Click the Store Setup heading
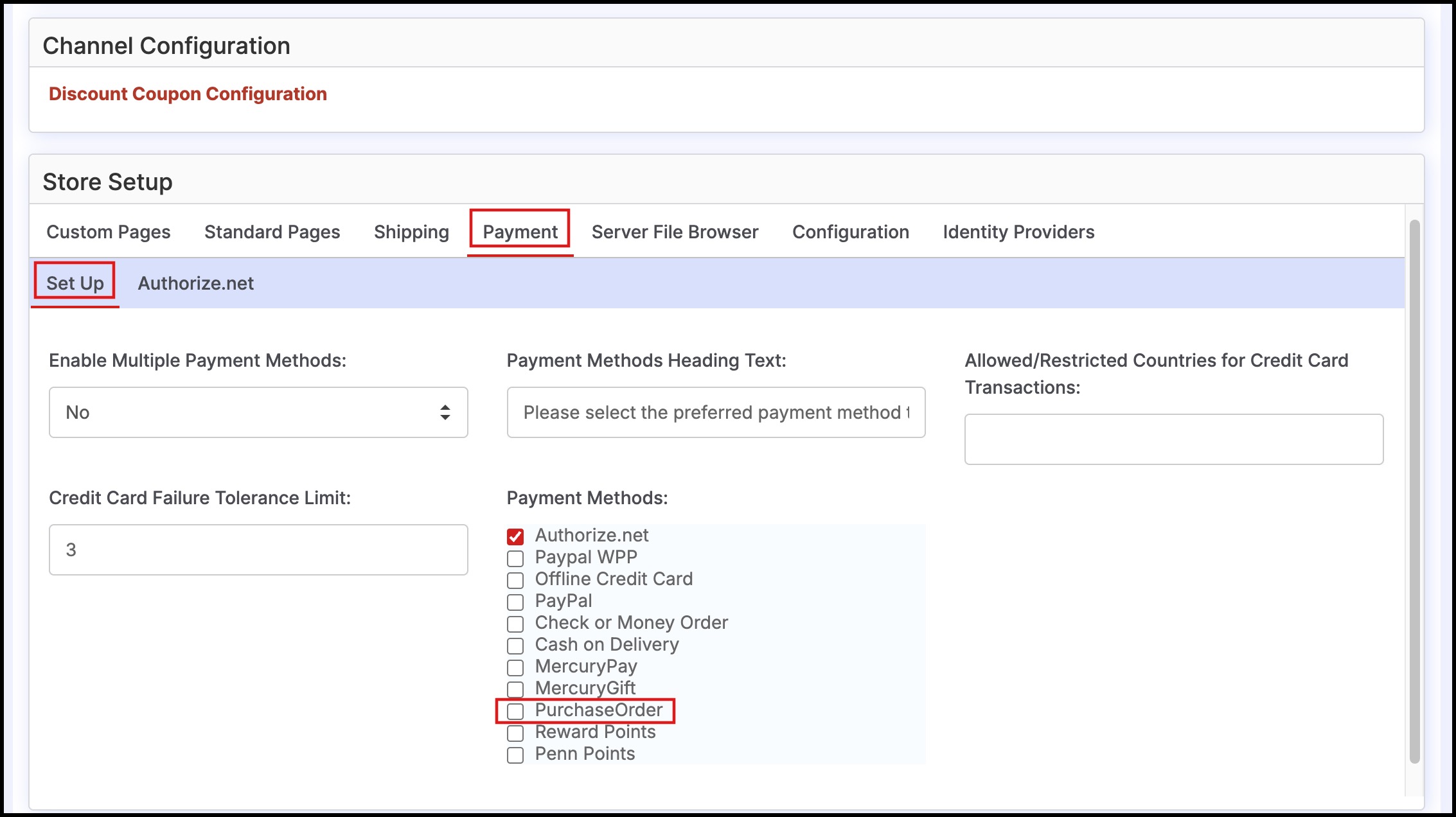Screen dimensions: 1456x817 point(107,182)
